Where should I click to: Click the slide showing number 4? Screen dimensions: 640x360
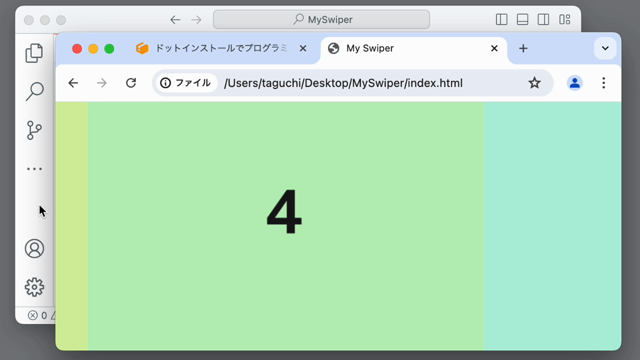pos(286,226)
